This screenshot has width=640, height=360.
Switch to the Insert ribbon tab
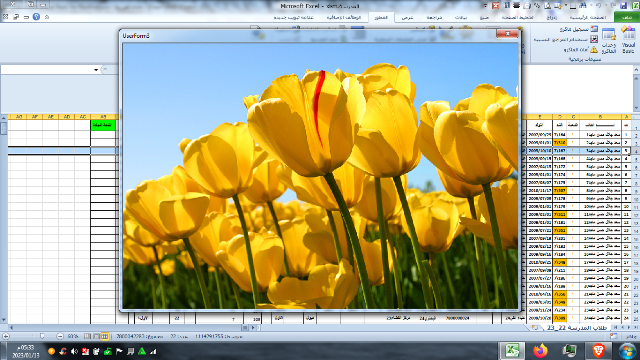point(551,18)
